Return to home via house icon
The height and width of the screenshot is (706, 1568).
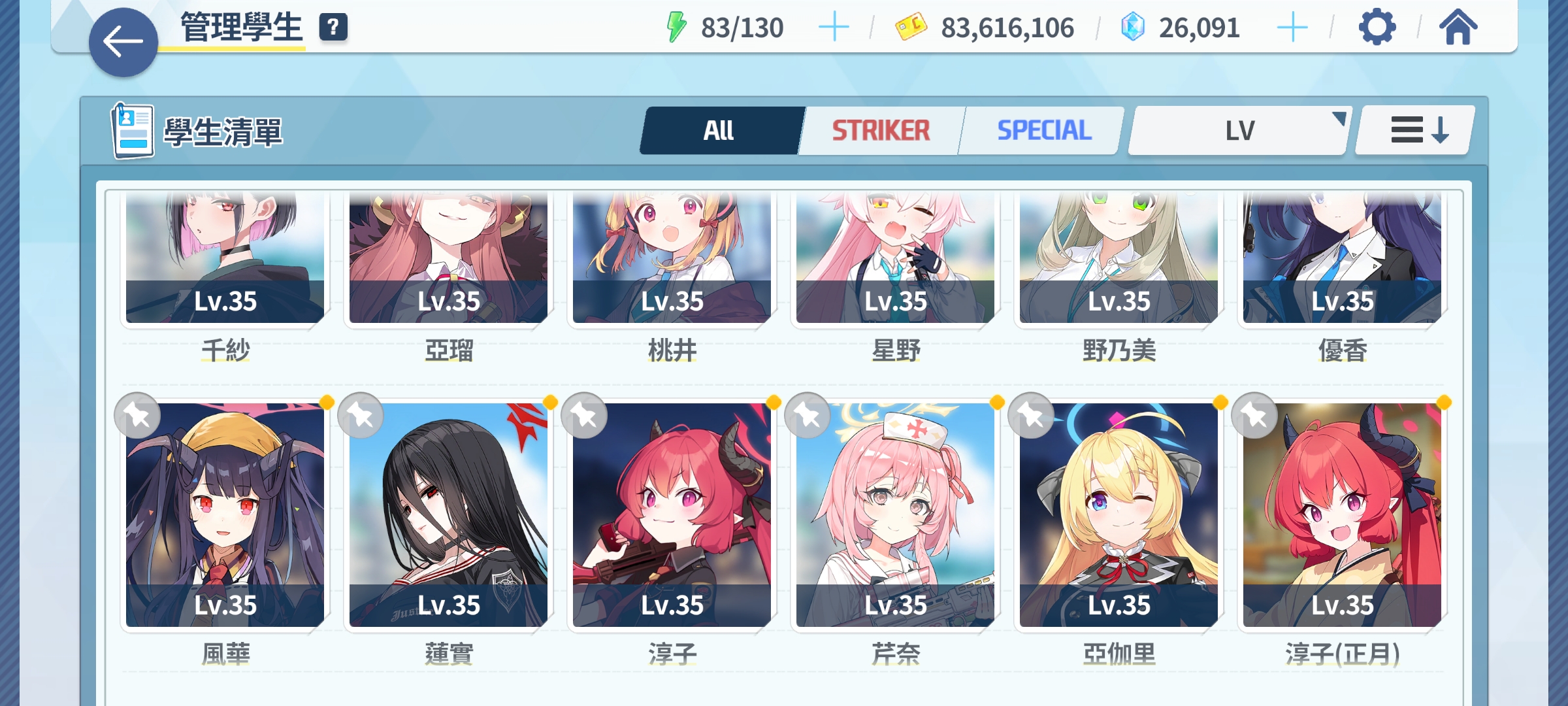pyautogui.click(x=1458, y=27)
